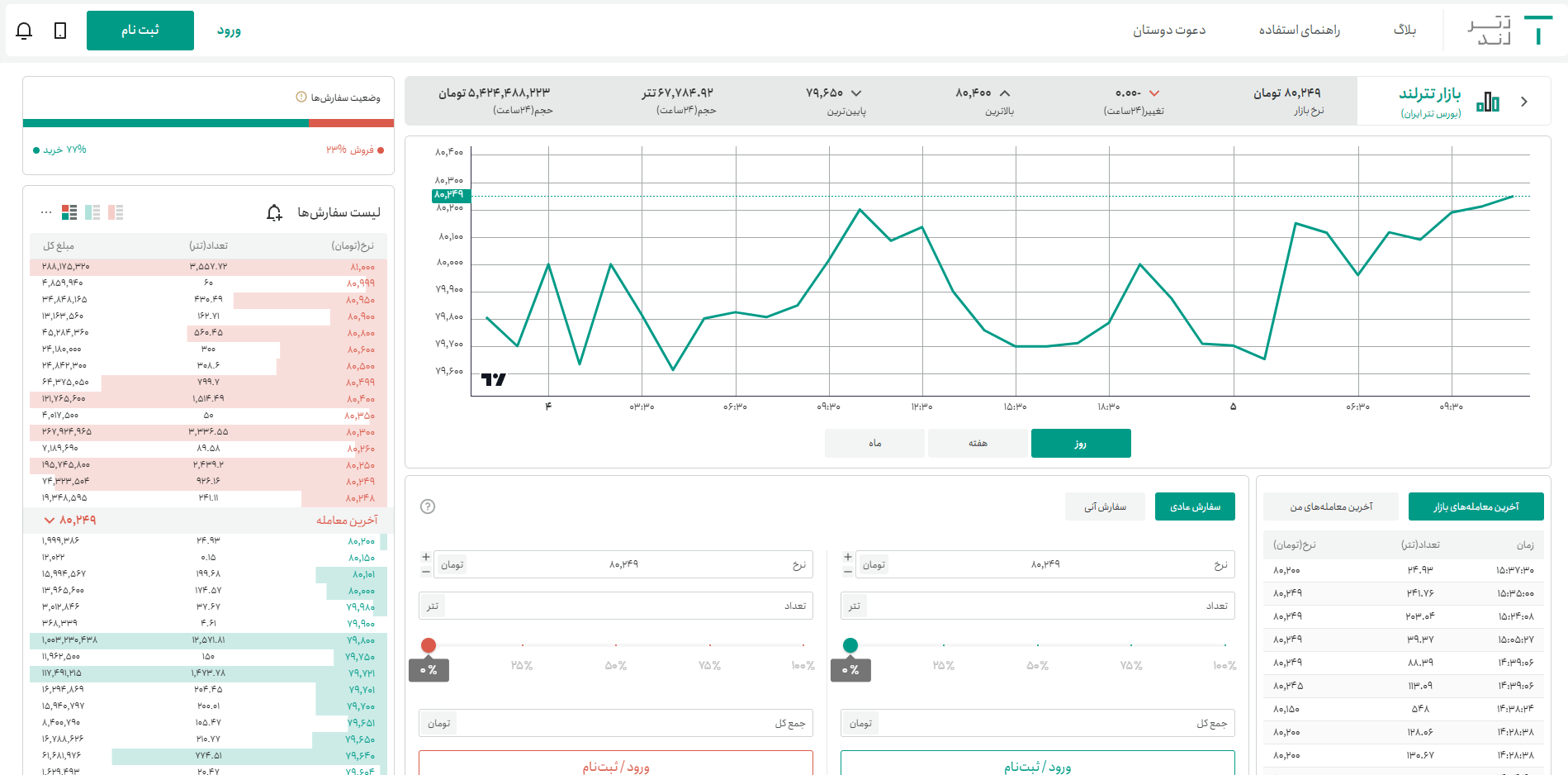
Task: Click the buy total جمع کل field
Action: pos(1038,723)
